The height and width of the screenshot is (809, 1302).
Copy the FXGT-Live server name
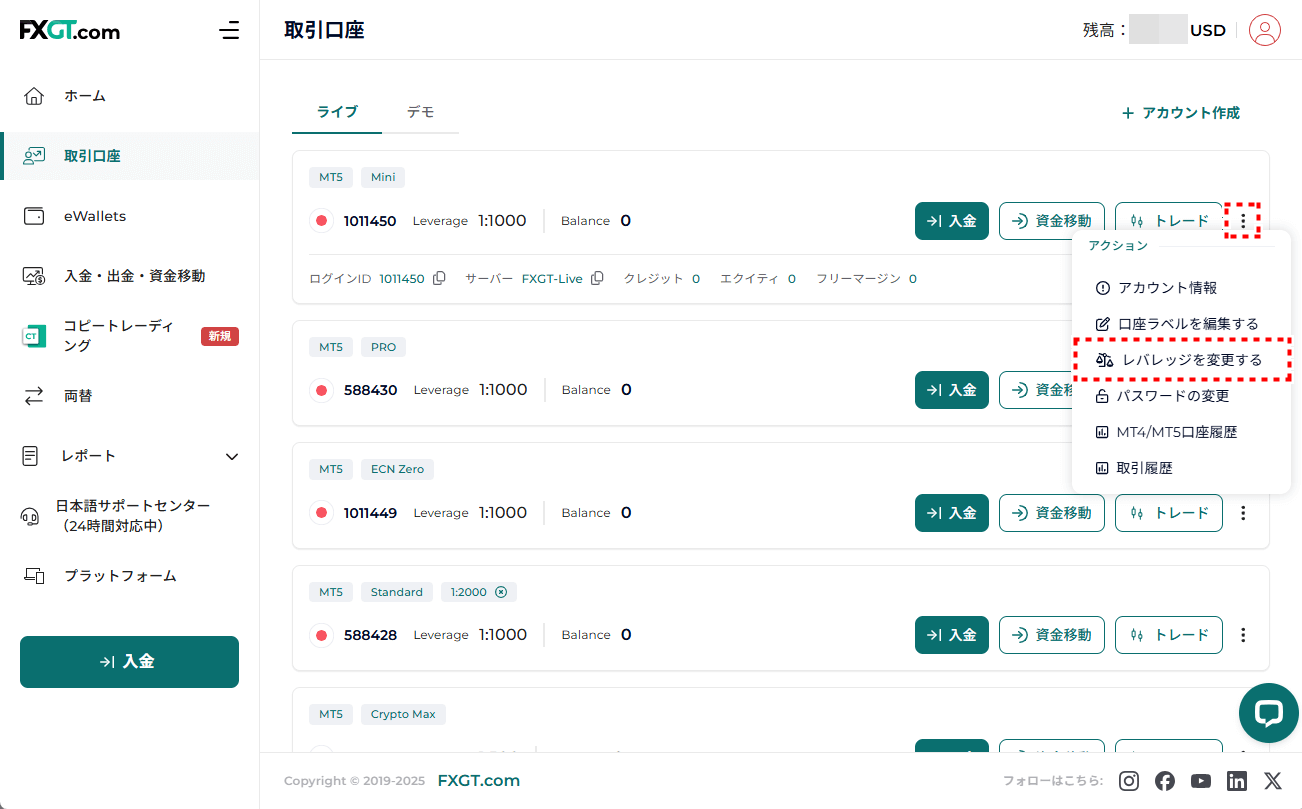click(x=597, y=279)
